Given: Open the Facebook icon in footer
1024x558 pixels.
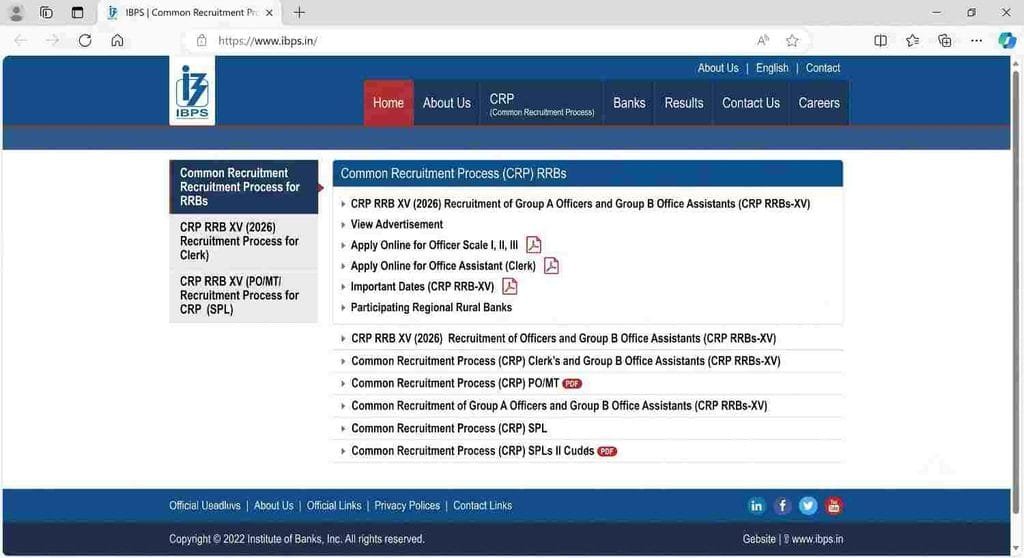Looking at the screenshot, I should pyautogui.click(x=782, y=506).
